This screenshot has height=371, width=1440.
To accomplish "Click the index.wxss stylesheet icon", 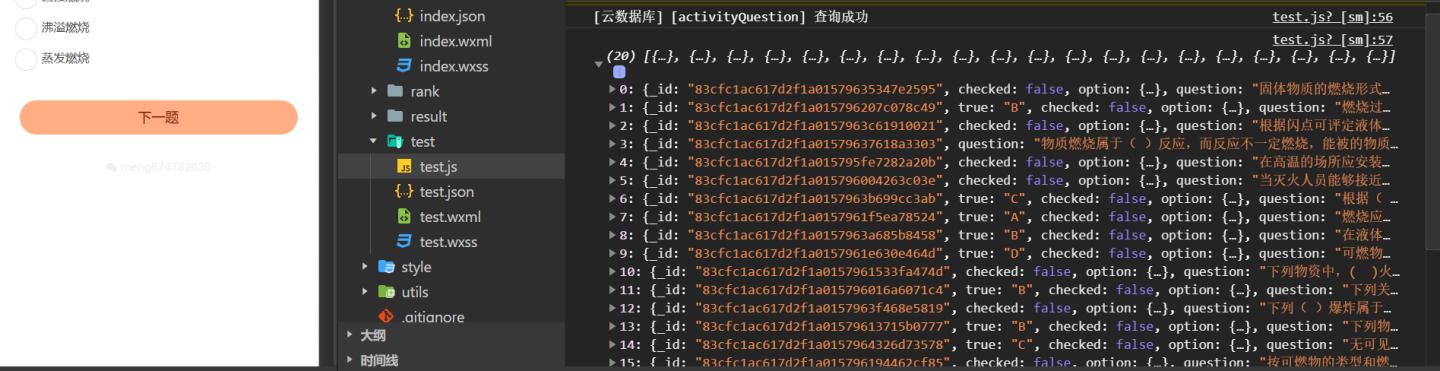I will 404,66.
